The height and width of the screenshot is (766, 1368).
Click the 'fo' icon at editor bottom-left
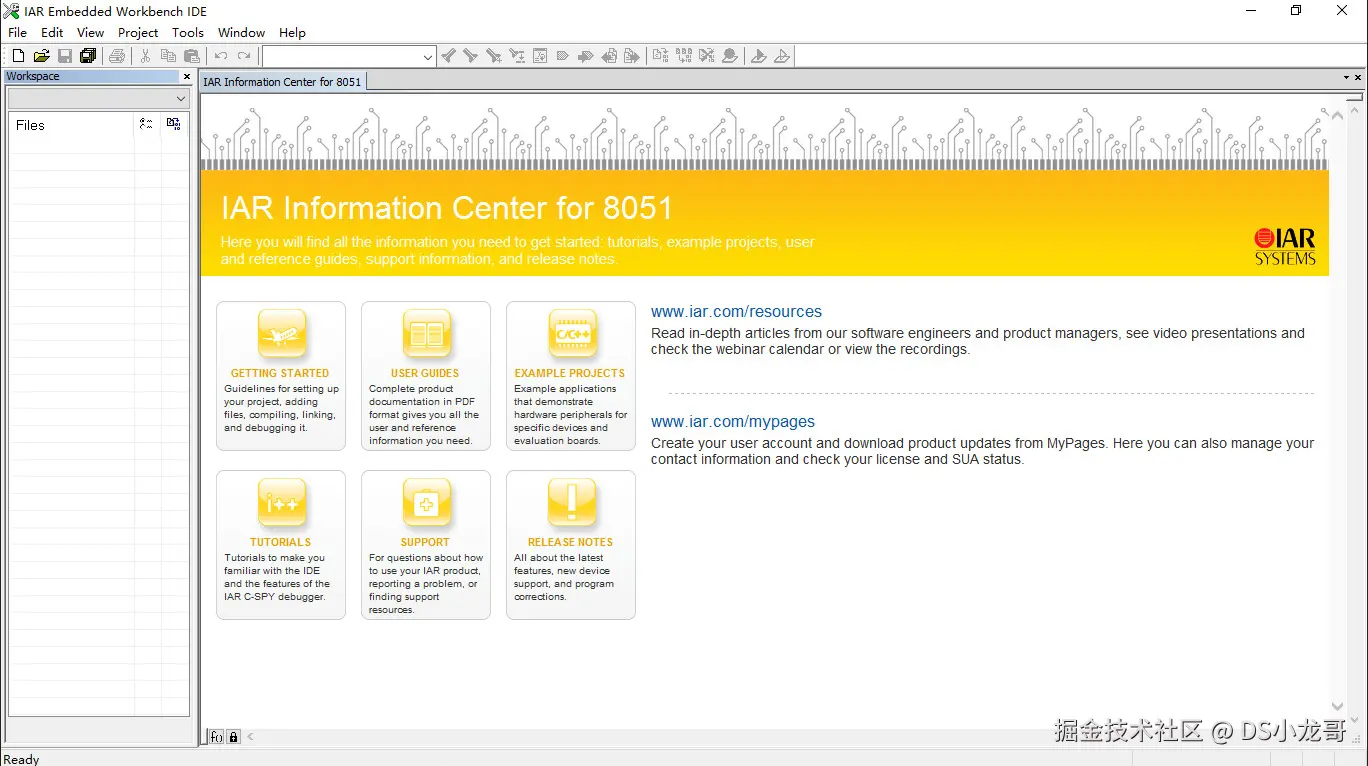216,737
